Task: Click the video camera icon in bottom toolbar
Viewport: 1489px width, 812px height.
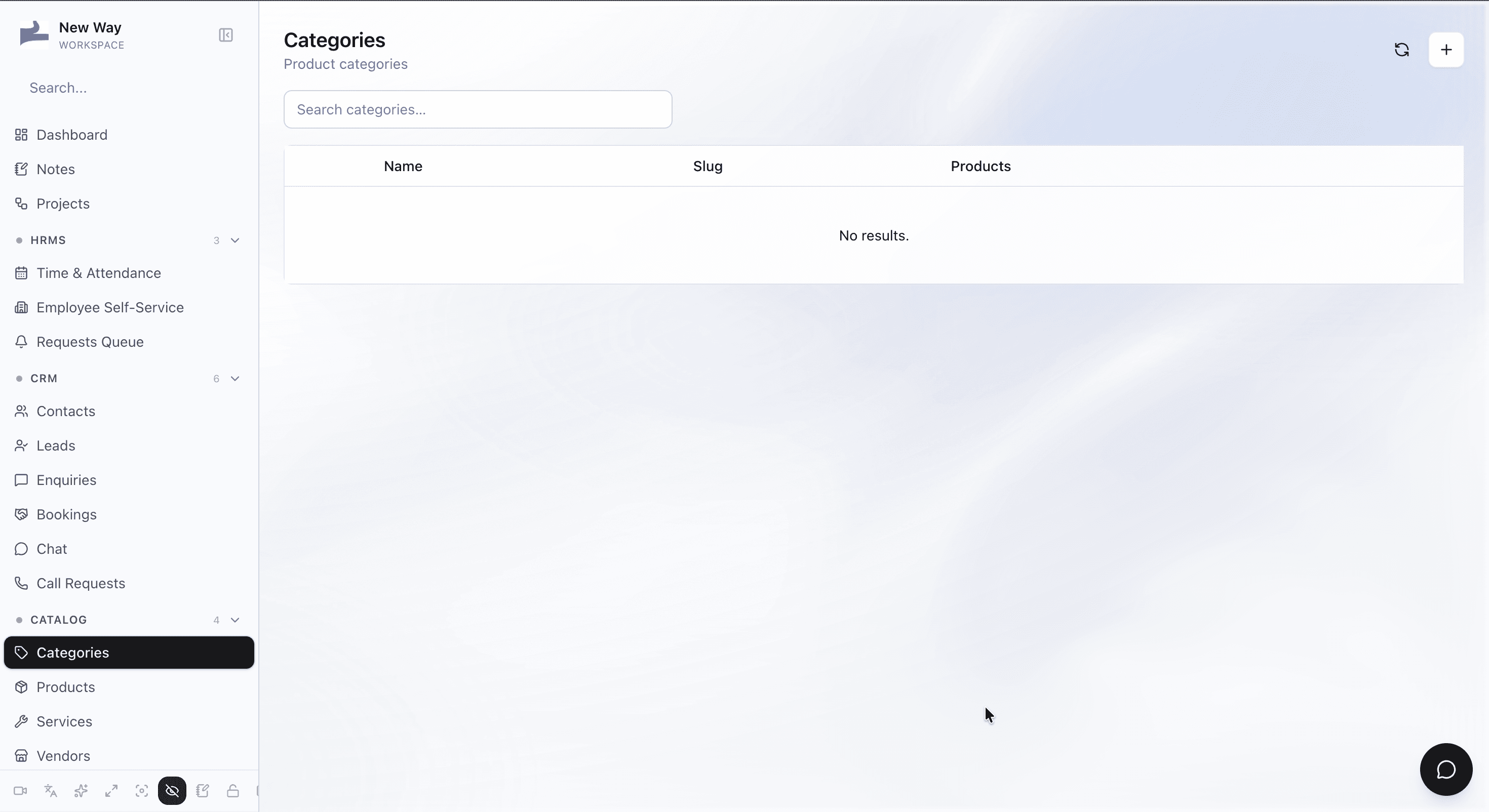Action: [x=20, y=791]
